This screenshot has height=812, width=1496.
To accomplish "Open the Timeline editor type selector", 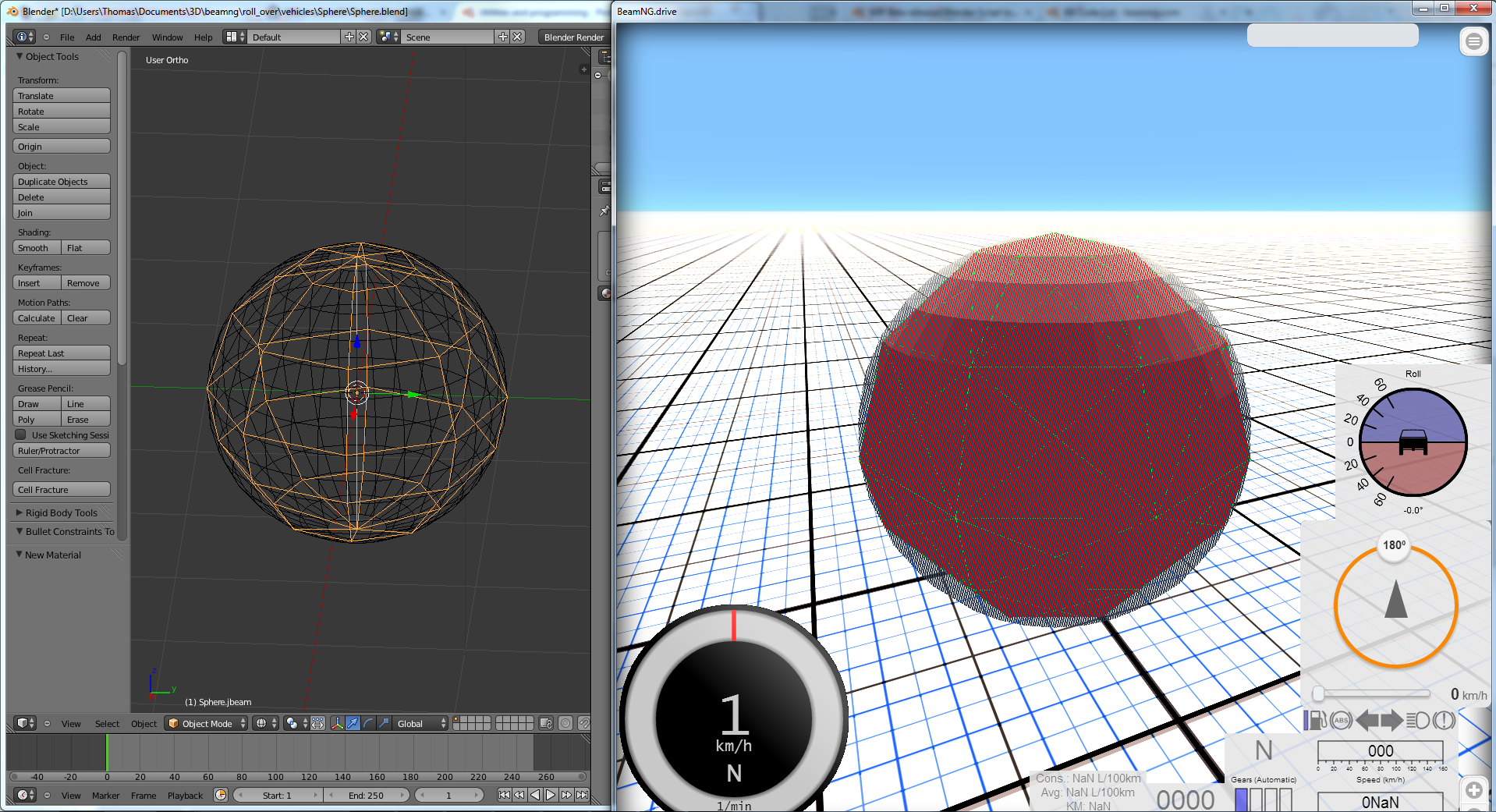I will [x=25, y=795].
